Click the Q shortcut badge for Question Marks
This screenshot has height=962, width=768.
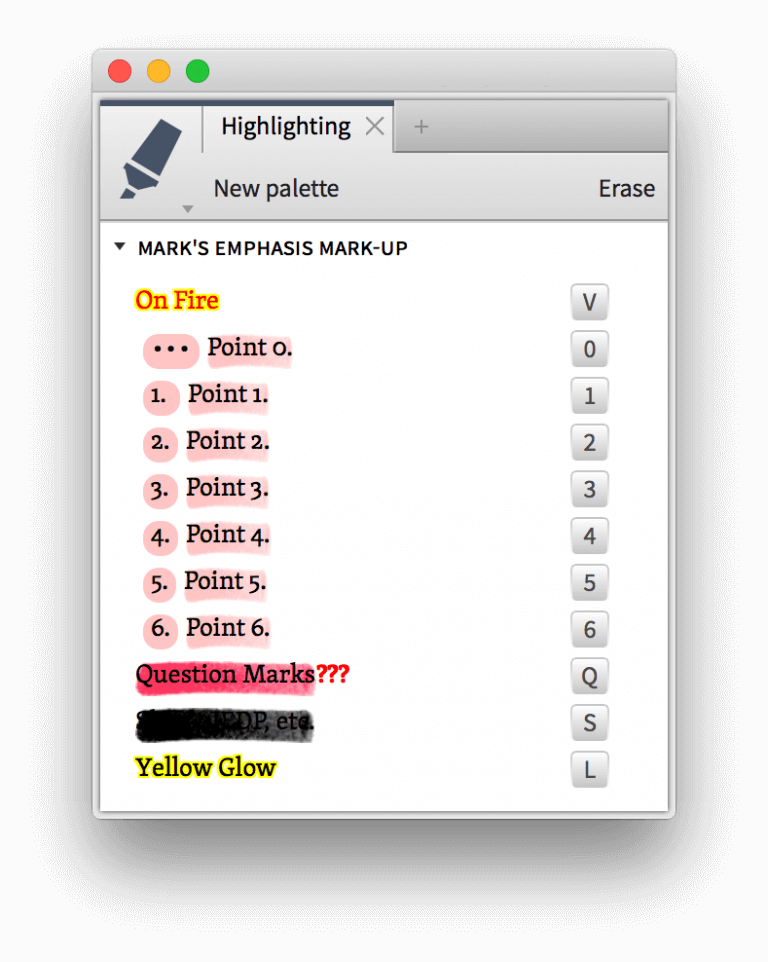[589, 676]
